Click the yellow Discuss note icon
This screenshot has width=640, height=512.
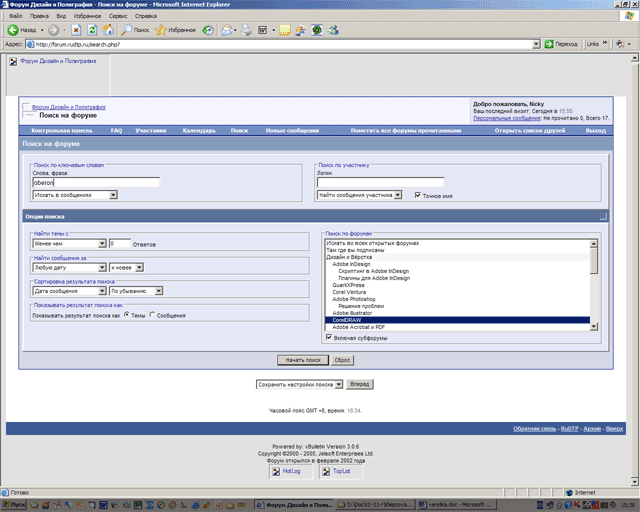[284, 30]
